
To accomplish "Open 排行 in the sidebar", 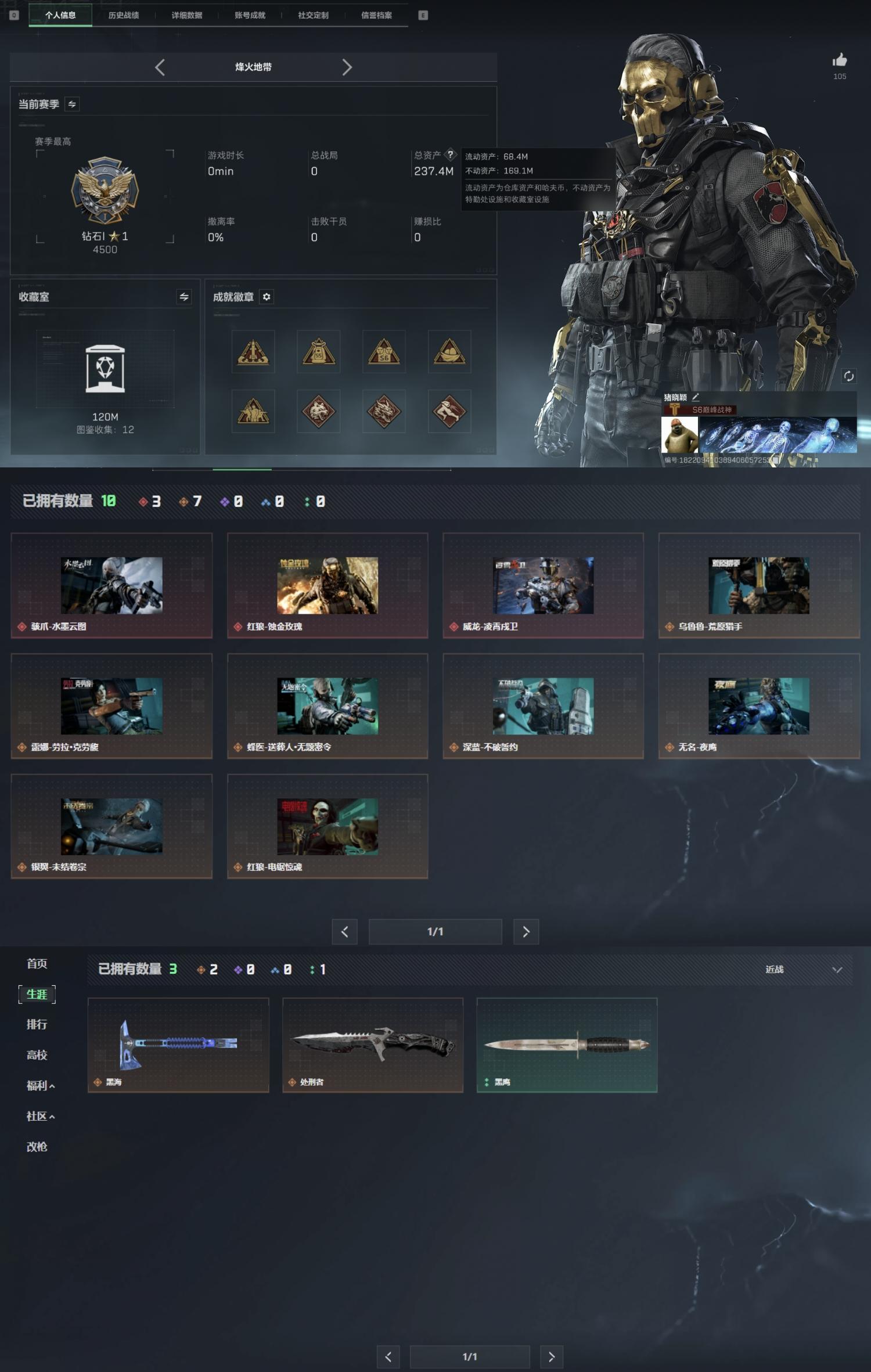I will coord(37,1024).
